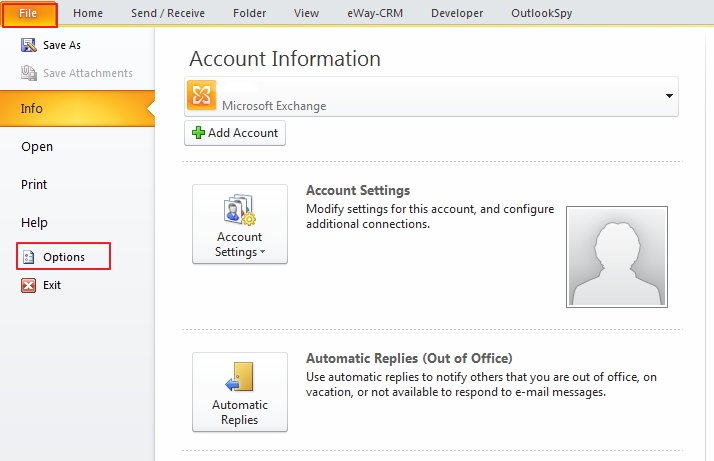714x461 pixels.
Task: Switch to the Developer tab
Action: [457, 14]
